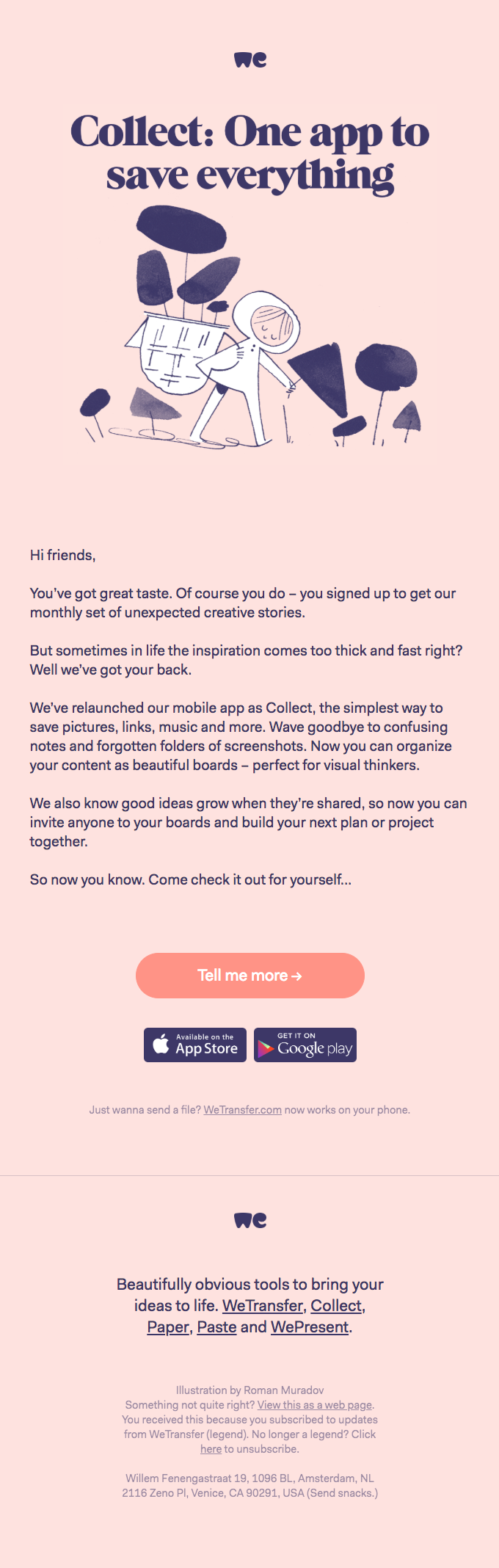
Task: Click the arrow inside the Tell me more button
Action: tap(296, 976)
